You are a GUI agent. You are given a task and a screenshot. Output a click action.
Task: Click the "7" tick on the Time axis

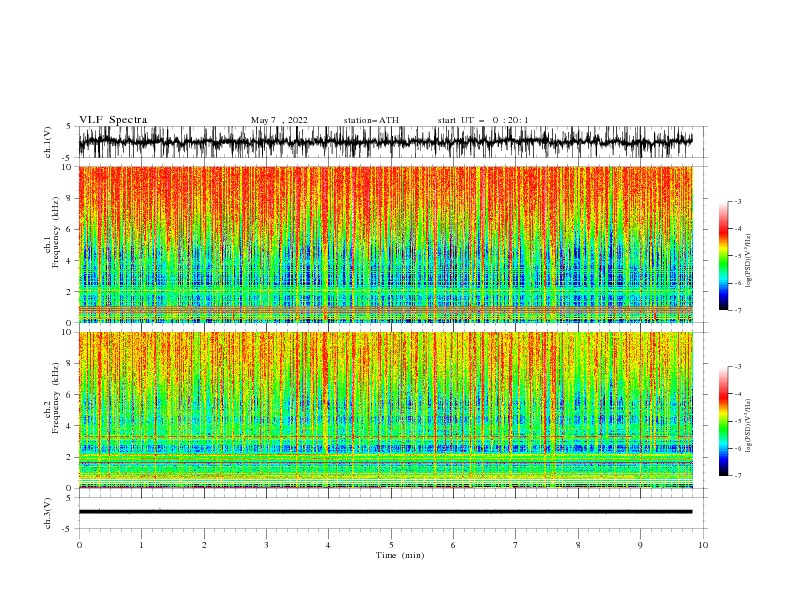pos(516,545)
